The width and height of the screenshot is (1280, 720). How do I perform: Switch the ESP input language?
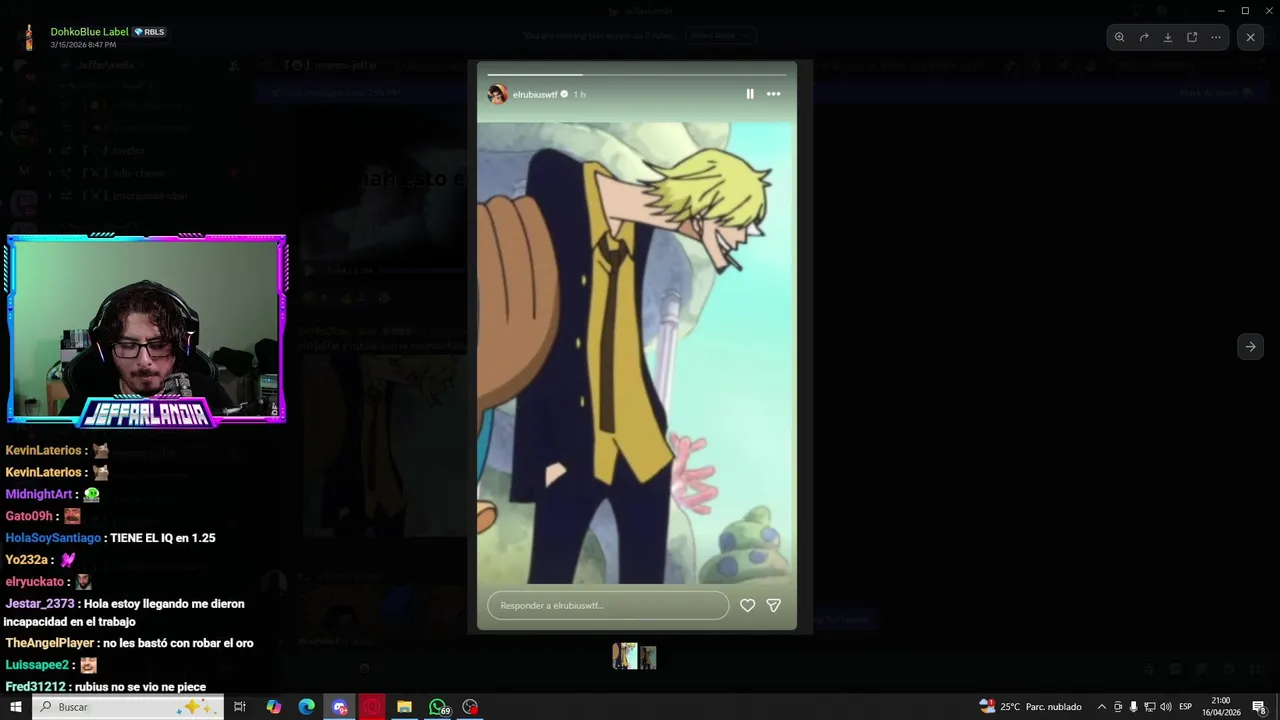coord(1186,707)
